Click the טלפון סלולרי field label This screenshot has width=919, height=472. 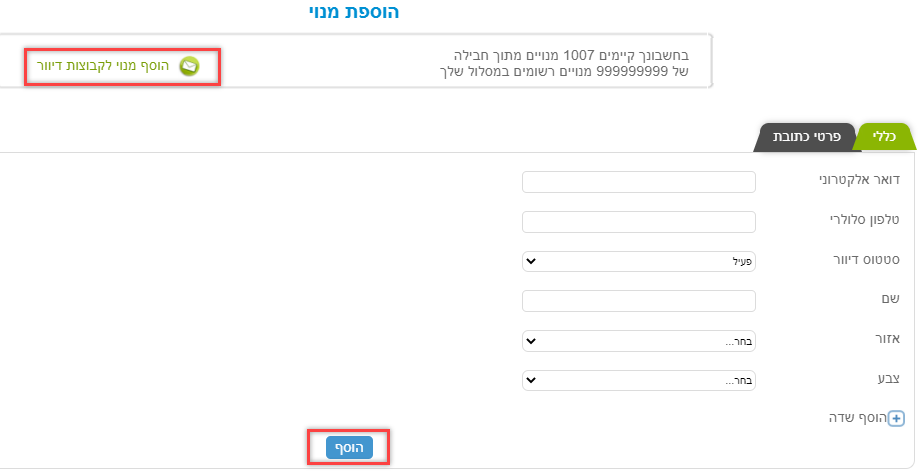864,220
